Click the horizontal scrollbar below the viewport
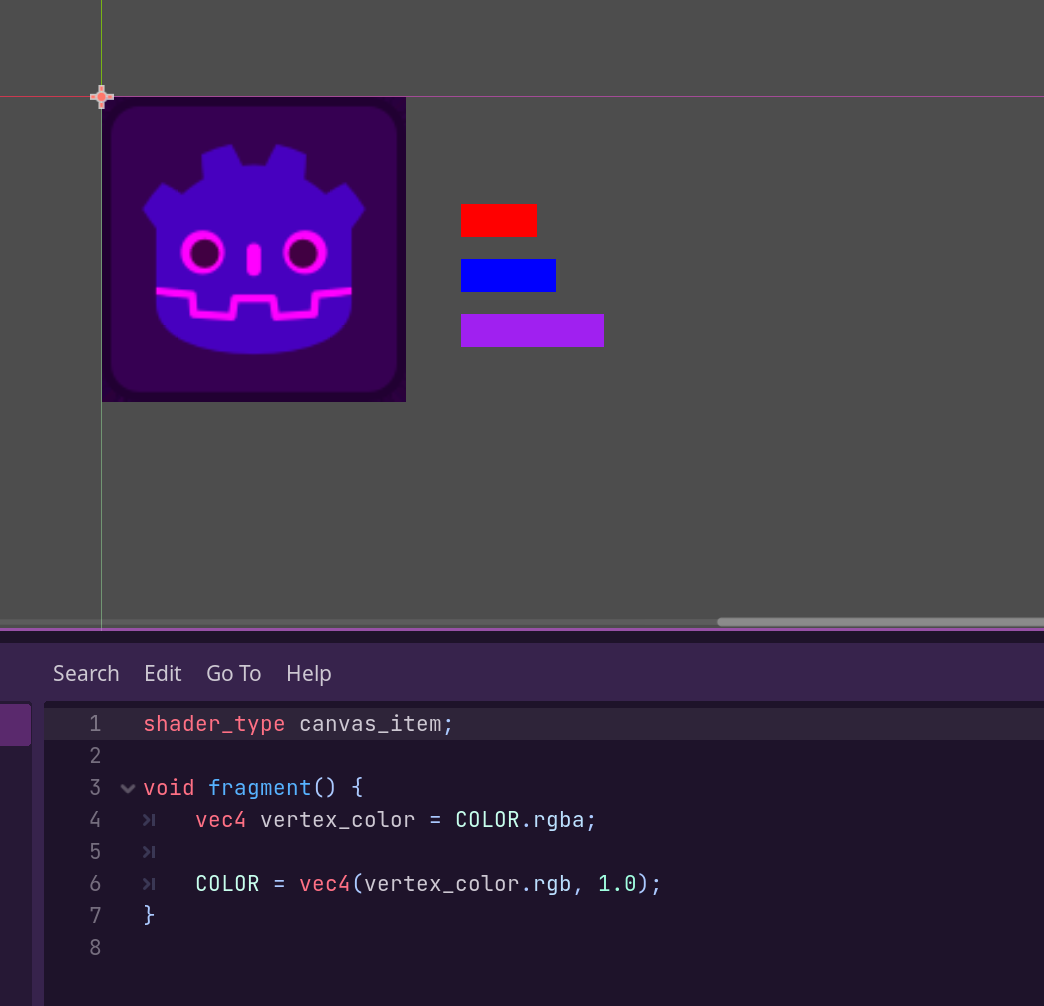This screenshot has height=1006, width=1044. point(878,621)
